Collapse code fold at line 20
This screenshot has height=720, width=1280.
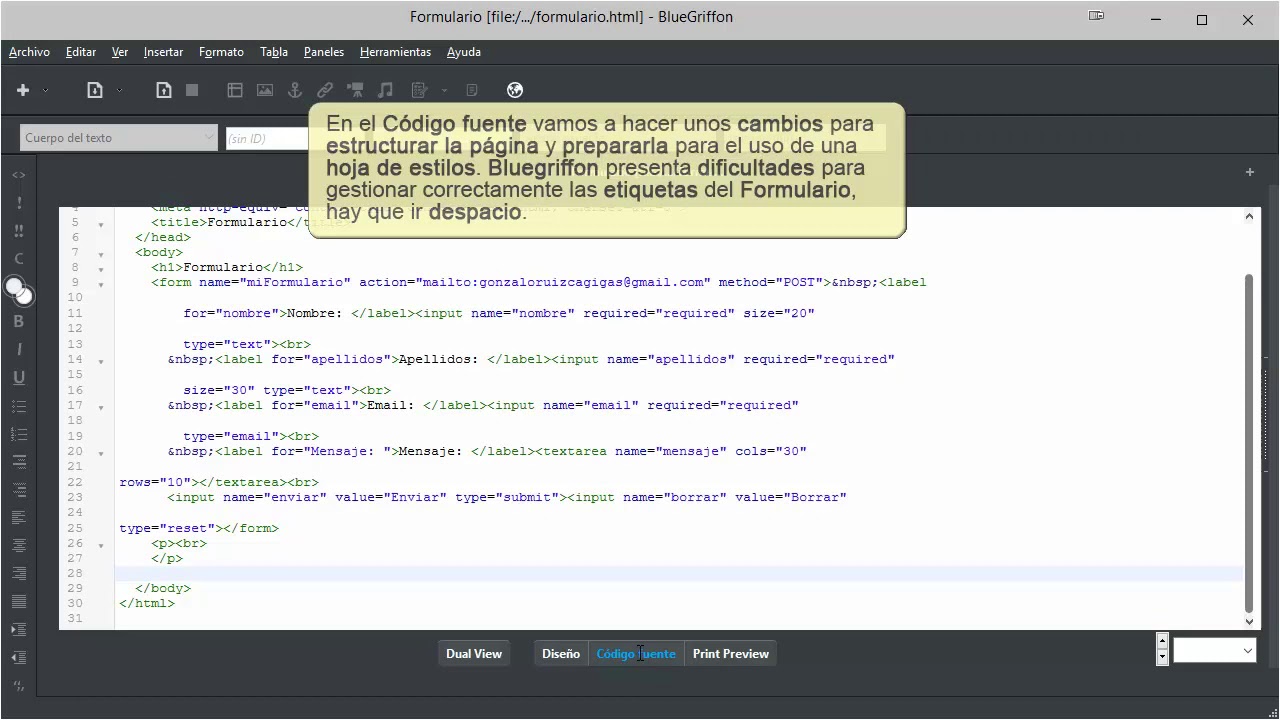101,453
